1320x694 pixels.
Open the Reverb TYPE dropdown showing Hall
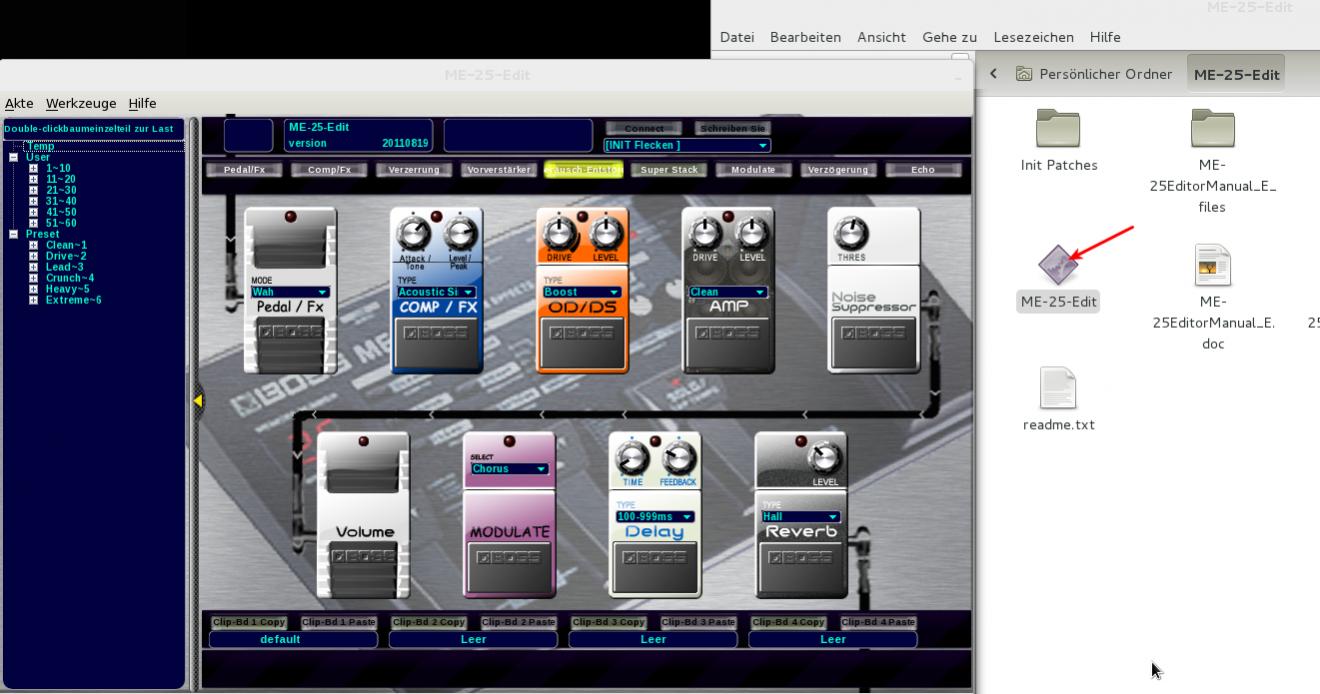801,517
